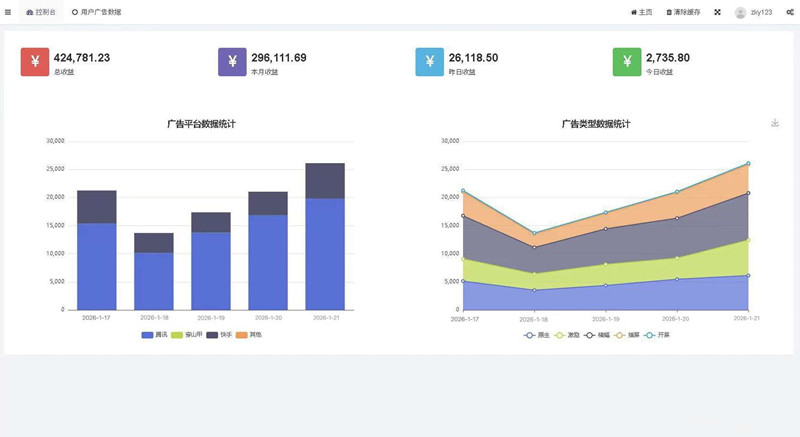Click the 2026-1-21 bar in the bar chart
The height and width of the screenshot is (437, 800).
click(x=325, y=240)
